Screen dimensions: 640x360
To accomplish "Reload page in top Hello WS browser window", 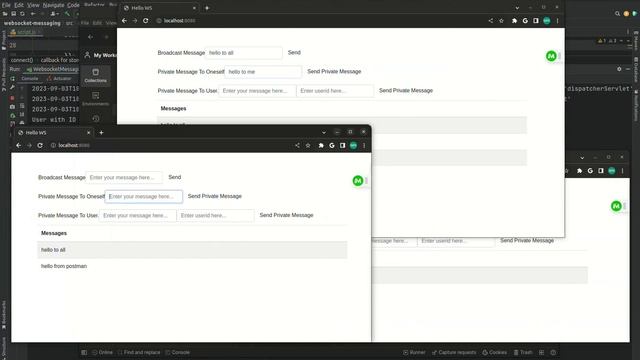I will coord(146,20).
